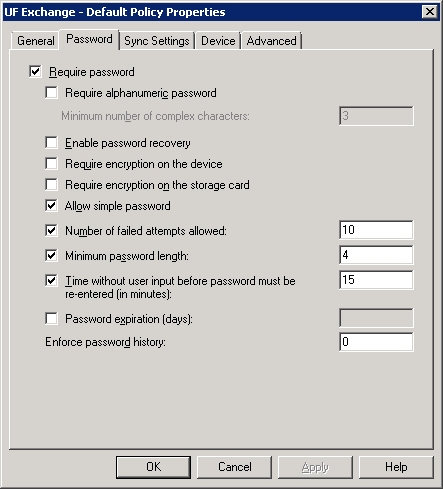Check Require encryption on the device
This screenshot has width=443, height=489.
click(x=51, y=164)
